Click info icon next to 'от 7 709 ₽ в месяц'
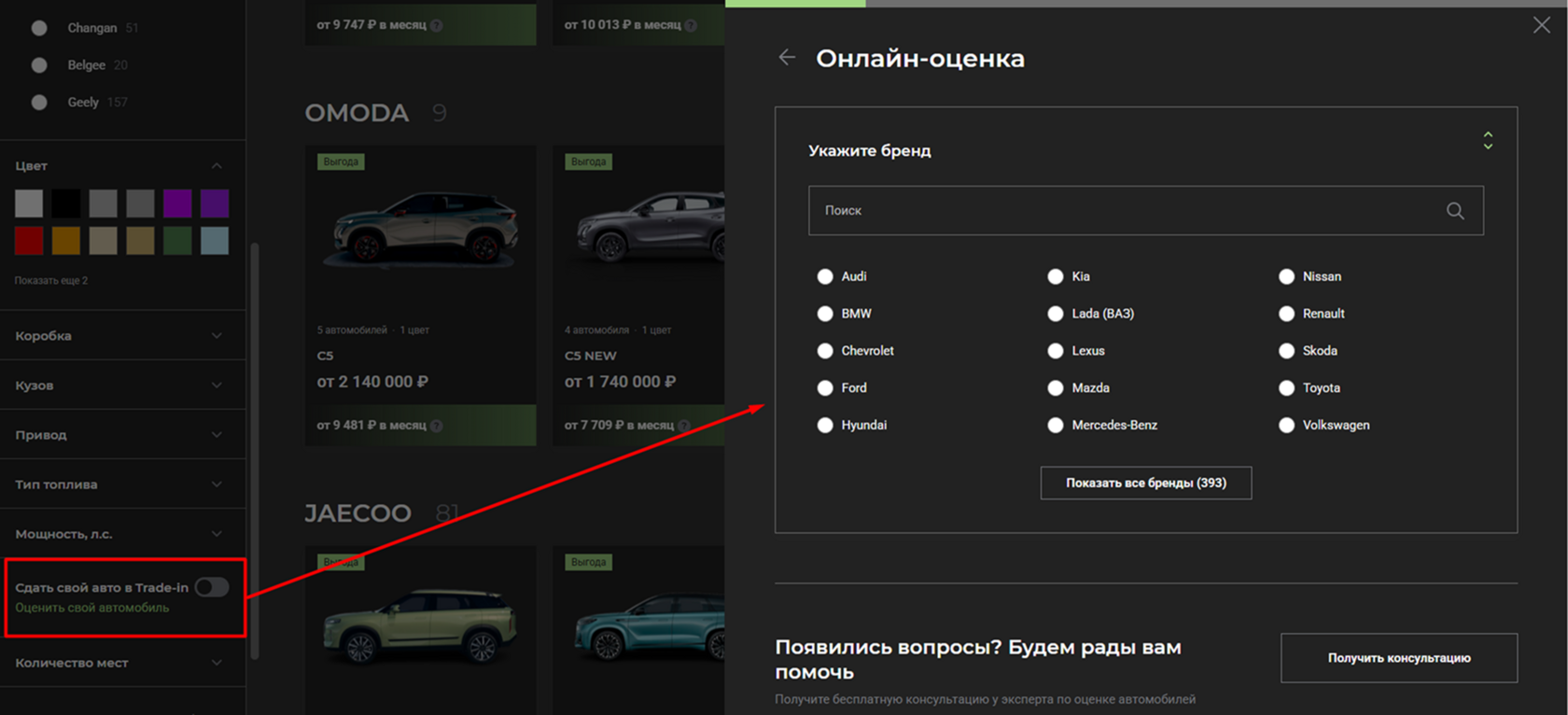This screenshot has height=715, width=1568. tap(684, 426)
